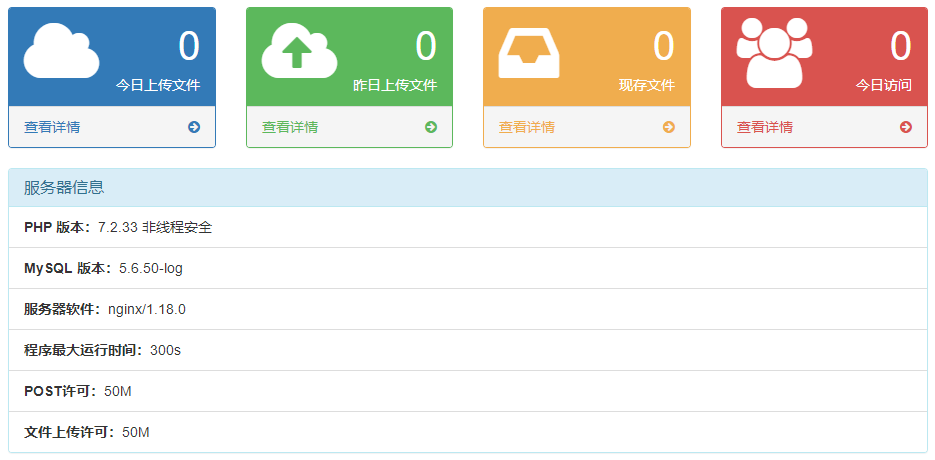Screen dimensions: 935x460
Task: Click the 文件上传许可 row
Action: coord(467,432)
